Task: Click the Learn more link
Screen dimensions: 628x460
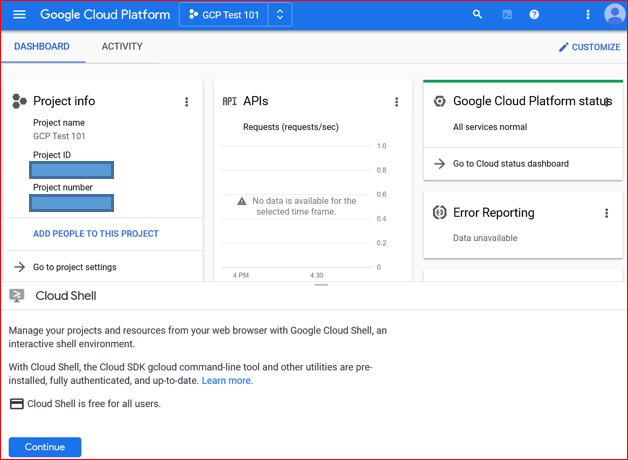Action: (227, 381)
